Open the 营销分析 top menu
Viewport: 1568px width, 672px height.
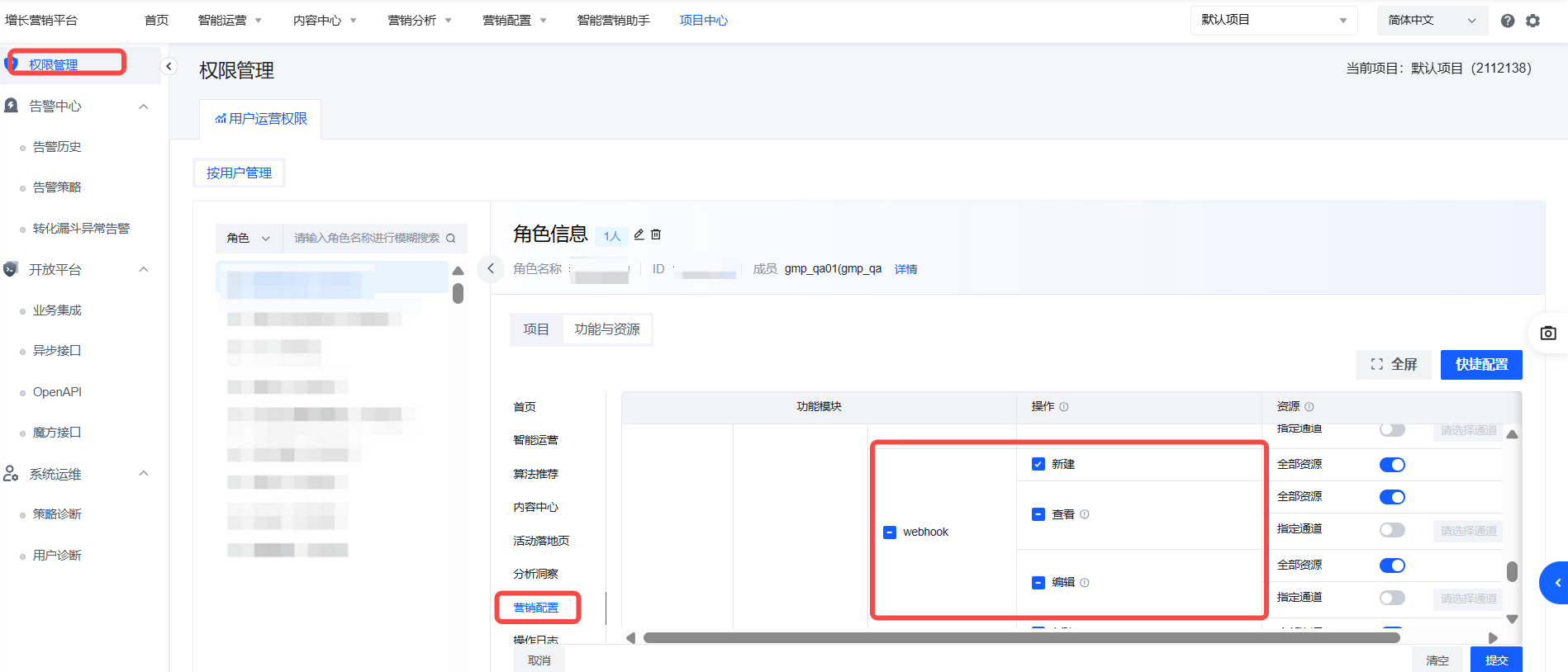[x=420, y=21]
